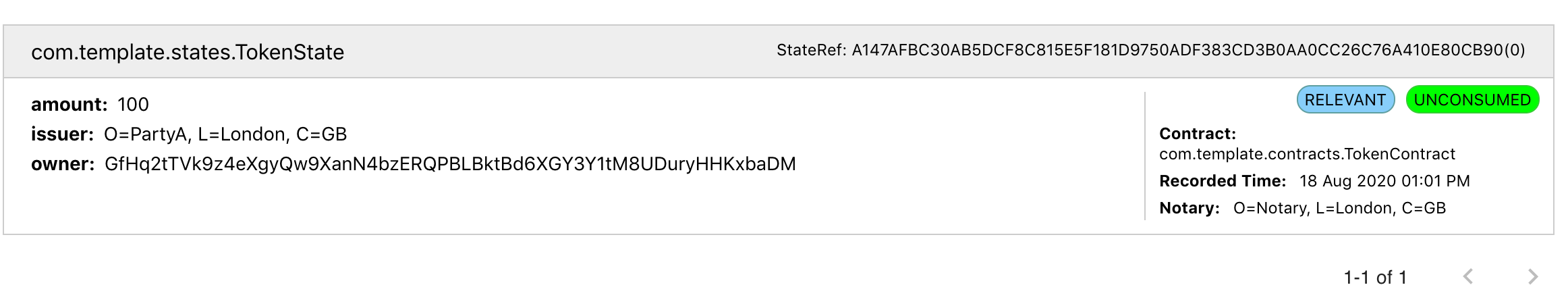Image resolution: width=1568 pixels, height=308 pixels.
Task: Click the notary value O=Notary, L=London
Action: coord(1339,208)
